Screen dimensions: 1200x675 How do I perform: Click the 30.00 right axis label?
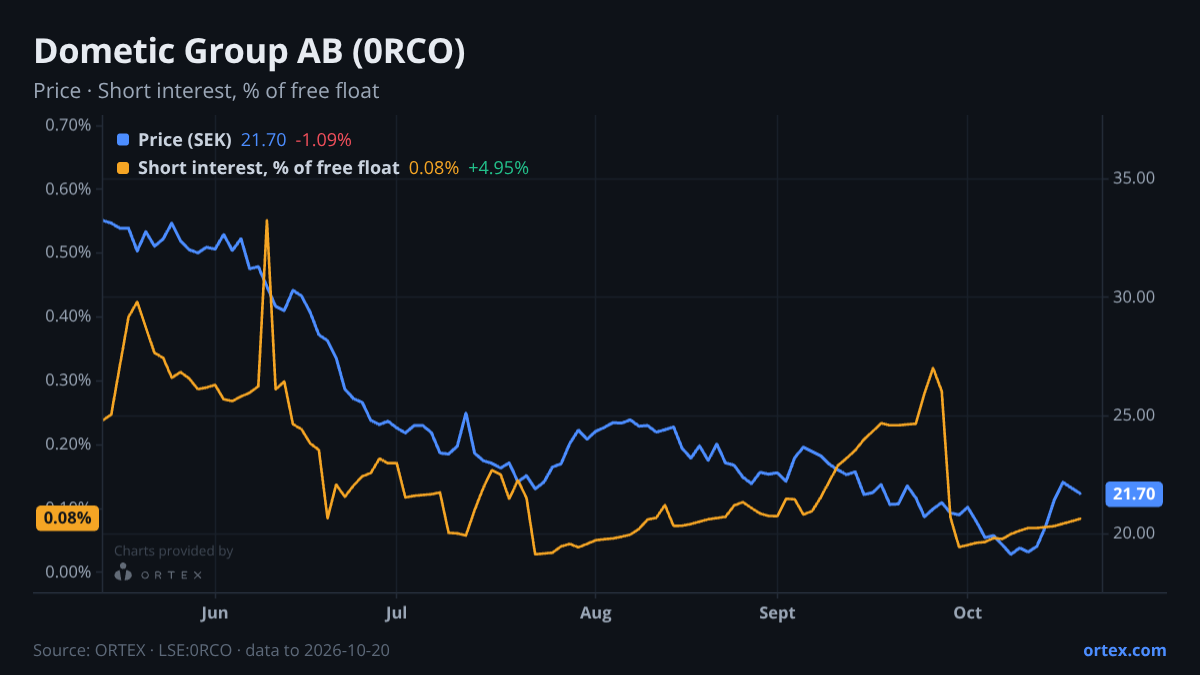(1134, 297)
